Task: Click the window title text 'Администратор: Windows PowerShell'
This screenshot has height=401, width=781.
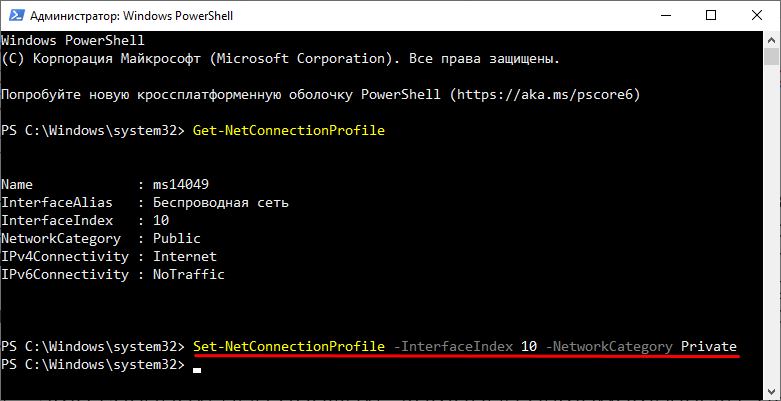Action: point(131,16)
